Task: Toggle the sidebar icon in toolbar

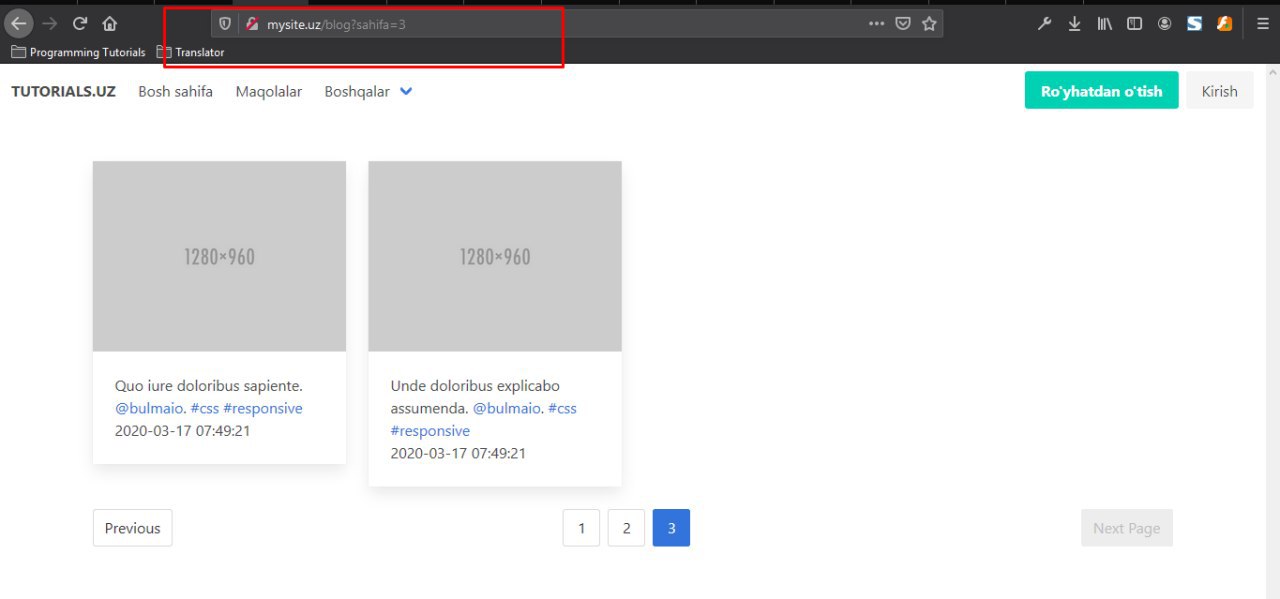Action: point(1134,24)
